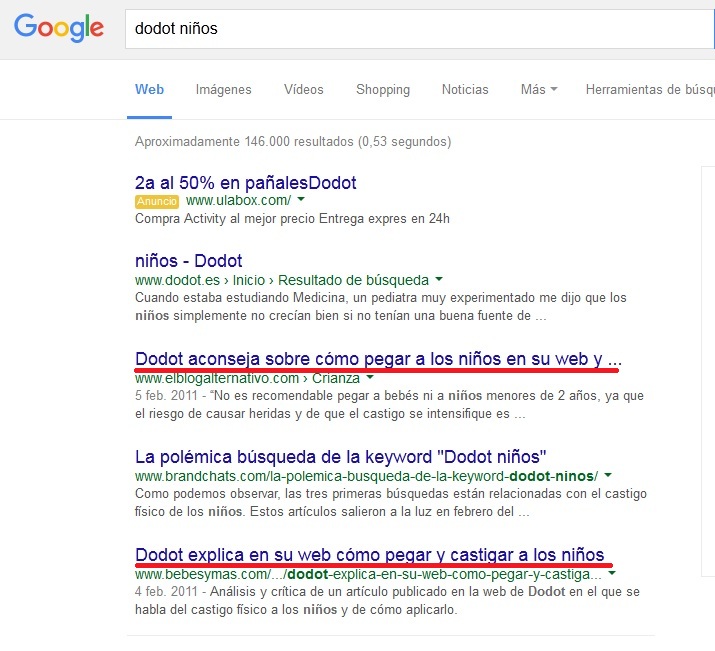The height and width of the screenshot is (651, 715).
Task: Click snippet dated '5 feb. 2011'
Action: click(389, 404)
